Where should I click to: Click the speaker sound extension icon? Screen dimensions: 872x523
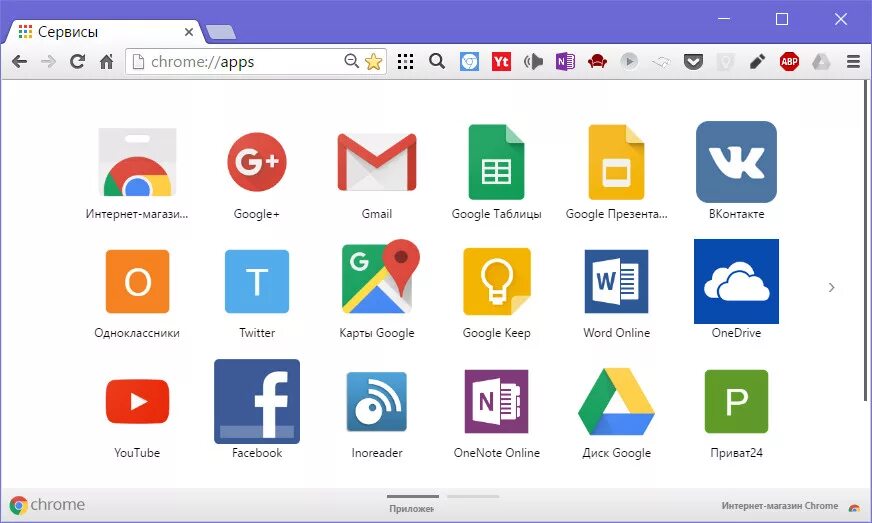[x=533, y=61]
